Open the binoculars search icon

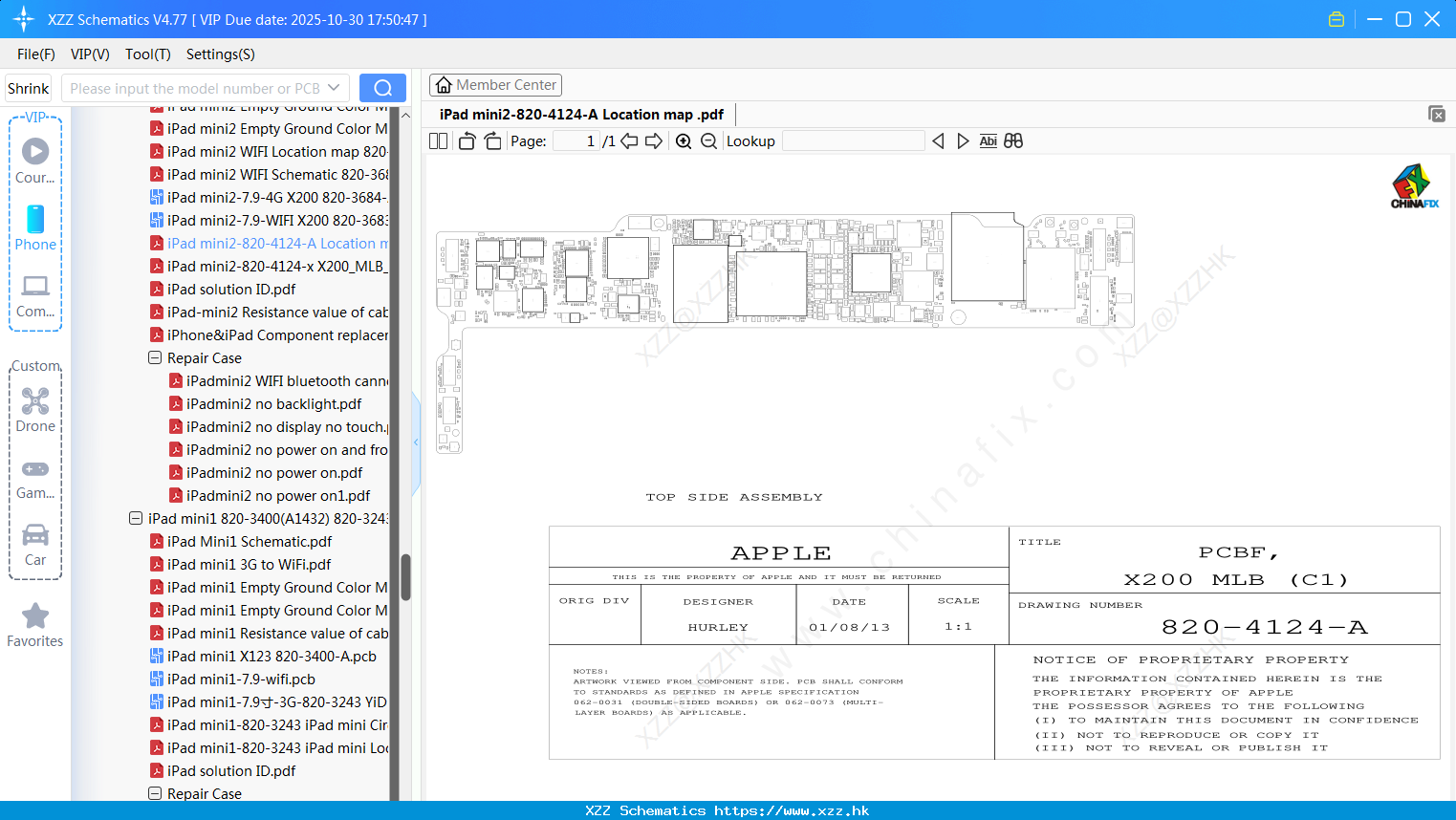[x=1013, y=141]
